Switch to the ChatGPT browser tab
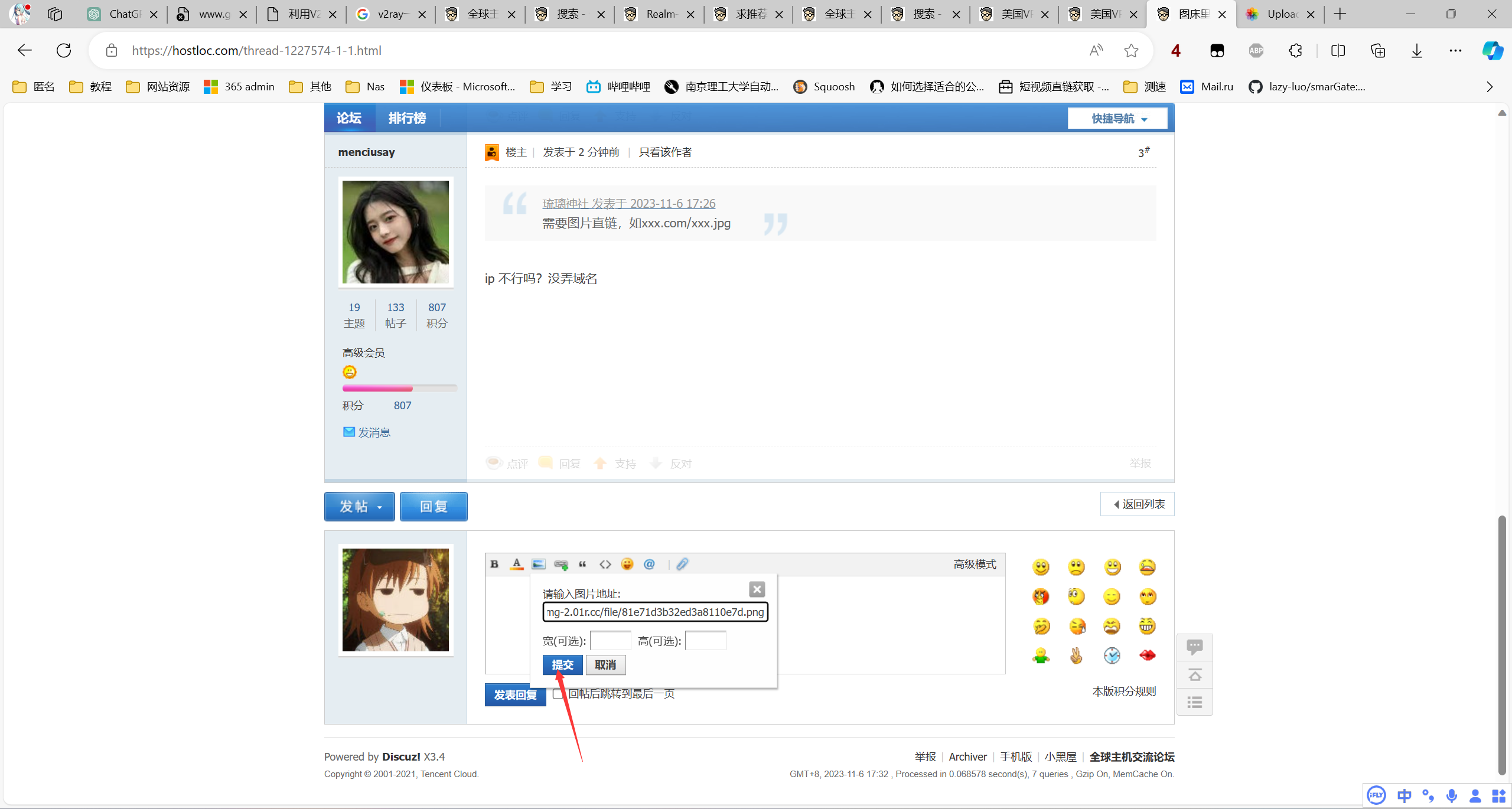The width and height of the screenshot is (1512, 809). pyautogui.click(x=123, y=14)
